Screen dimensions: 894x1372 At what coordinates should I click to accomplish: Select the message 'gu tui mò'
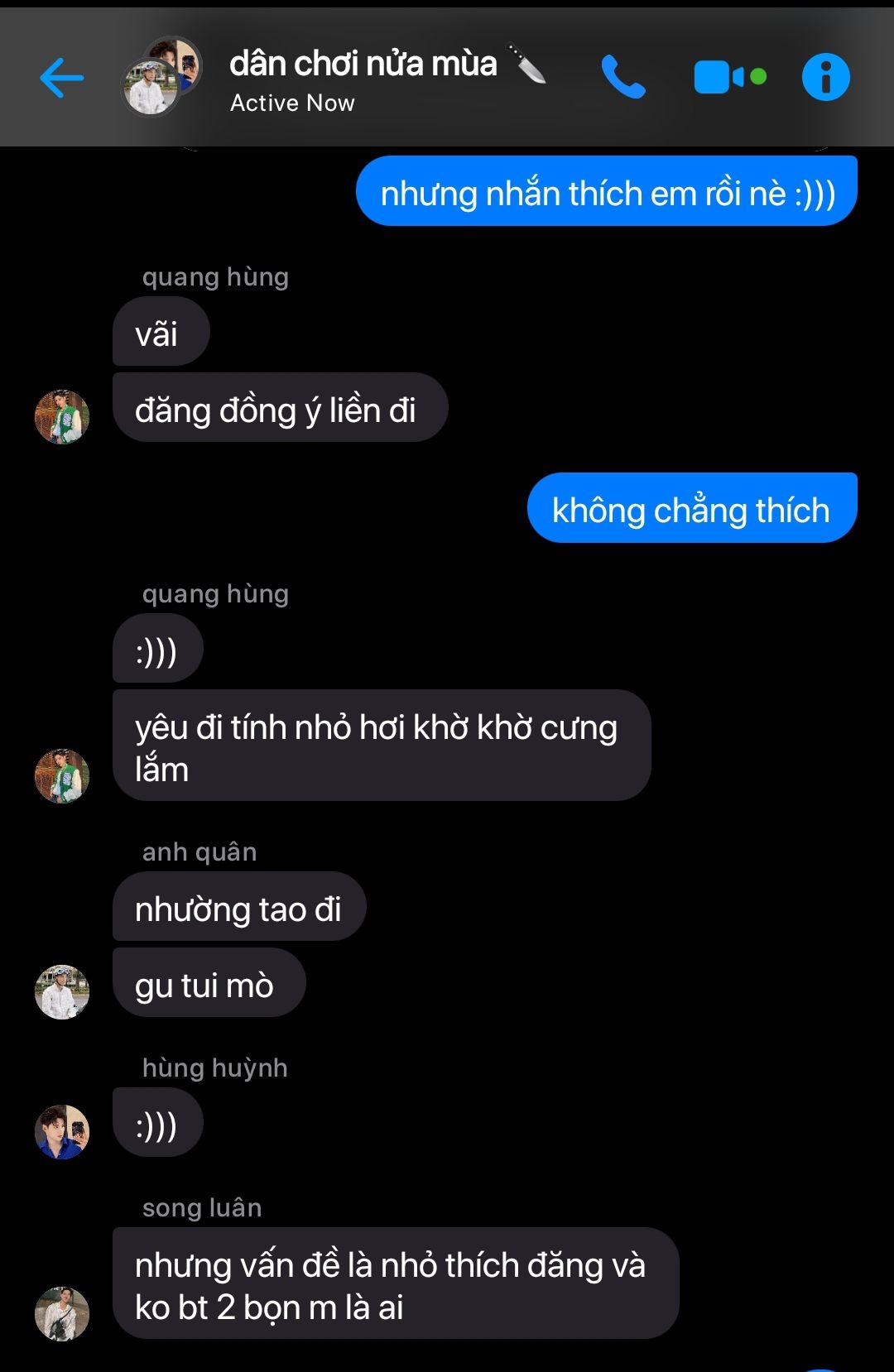click(209, 982)
